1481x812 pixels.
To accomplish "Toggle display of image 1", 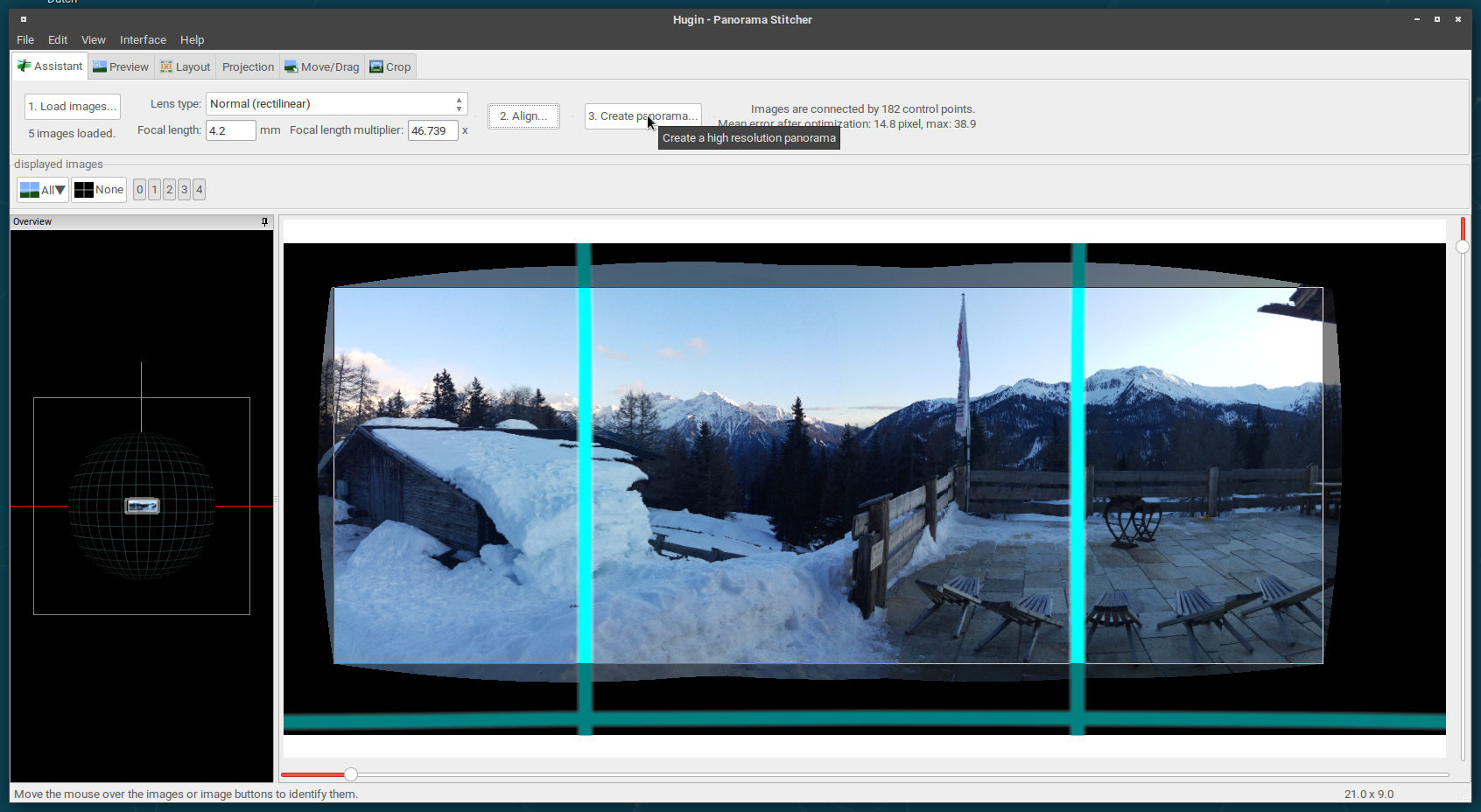I will (x=154, y=190).
